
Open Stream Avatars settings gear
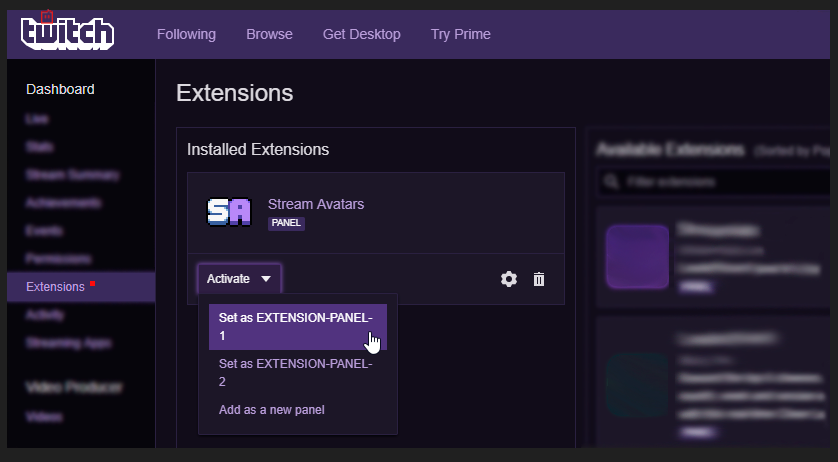(509, 279)
